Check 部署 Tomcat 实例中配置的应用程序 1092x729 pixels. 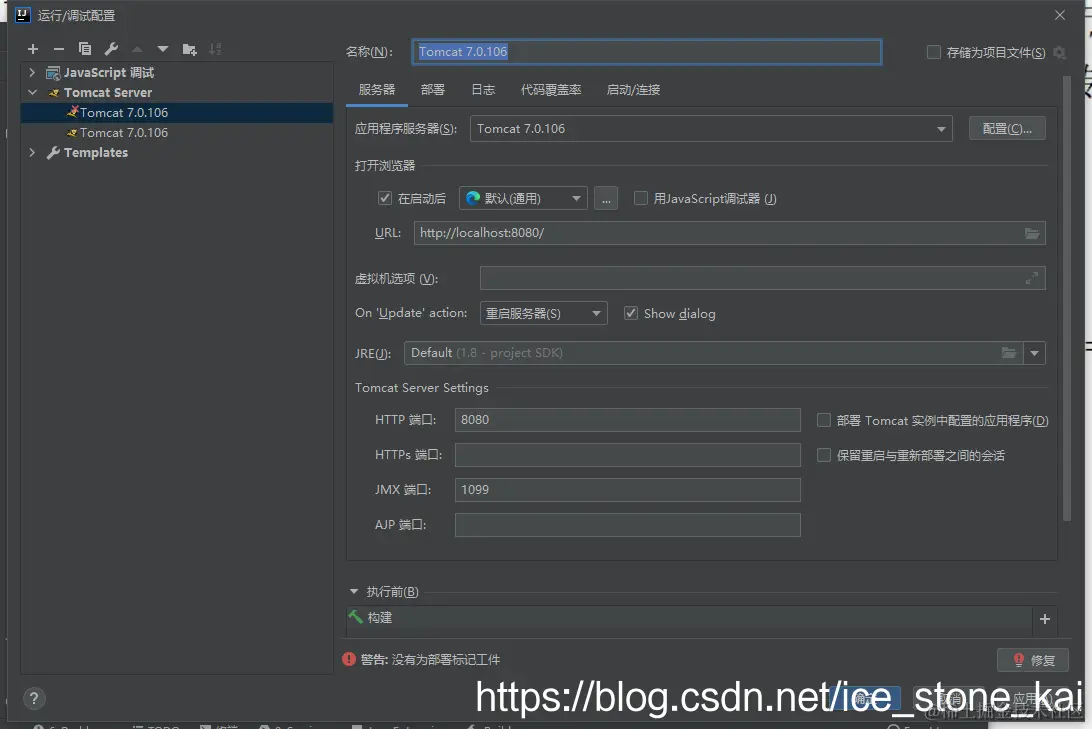tap(824, 420)
